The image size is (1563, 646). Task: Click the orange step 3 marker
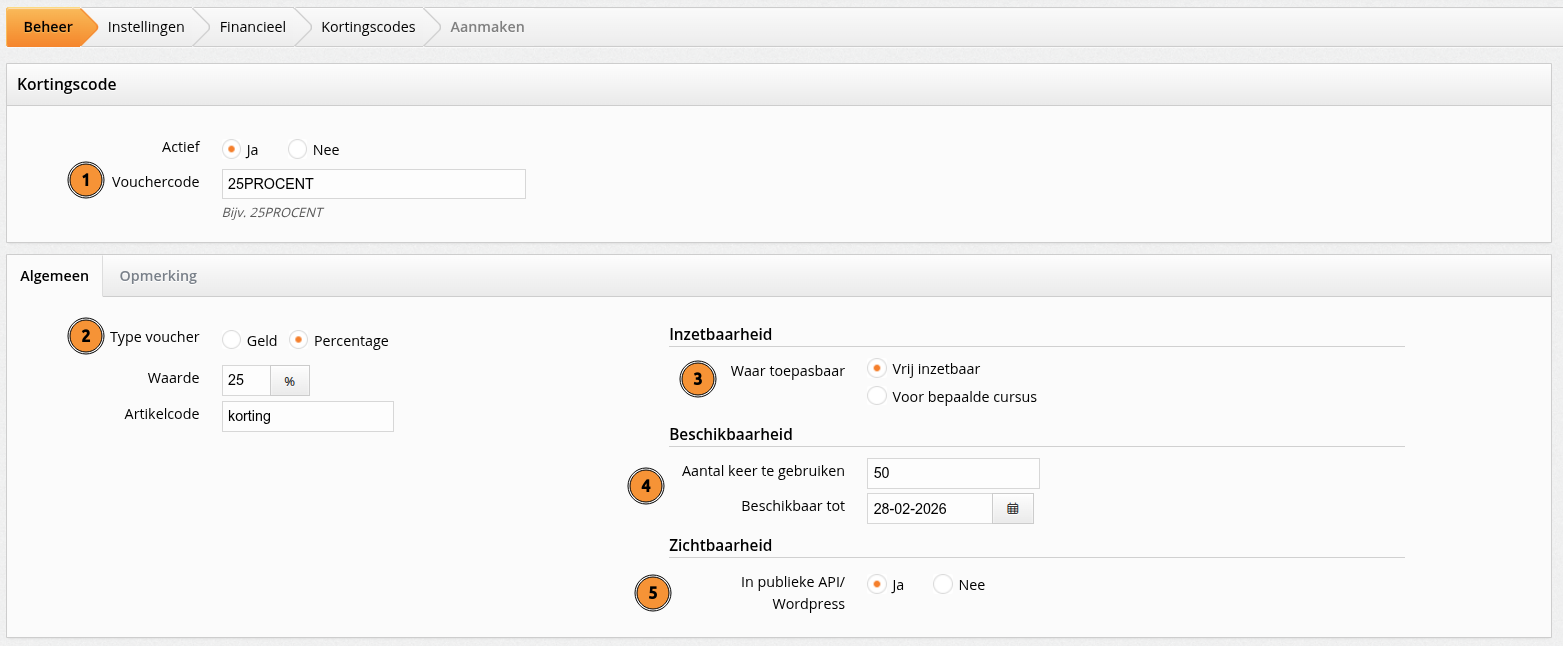click(x=698, y=379)
